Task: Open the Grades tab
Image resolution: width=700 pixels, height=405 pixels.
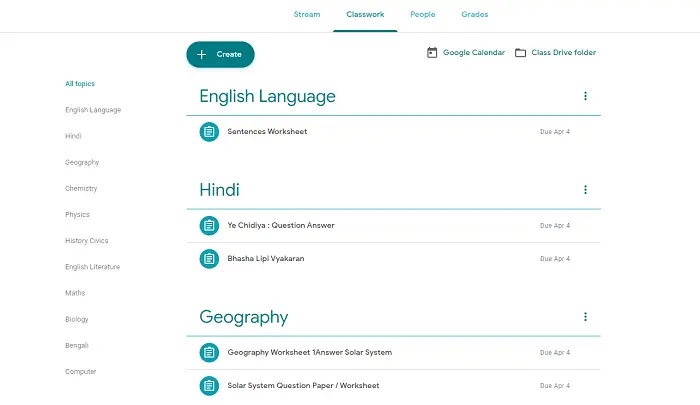Action: 475,14
